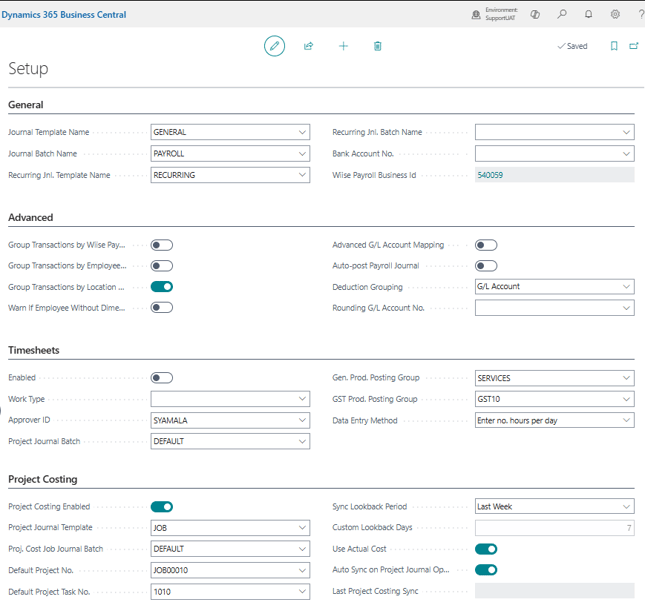Click the trash Delete icon
Screen dimensions: 645x608
[x=378, y=46]
